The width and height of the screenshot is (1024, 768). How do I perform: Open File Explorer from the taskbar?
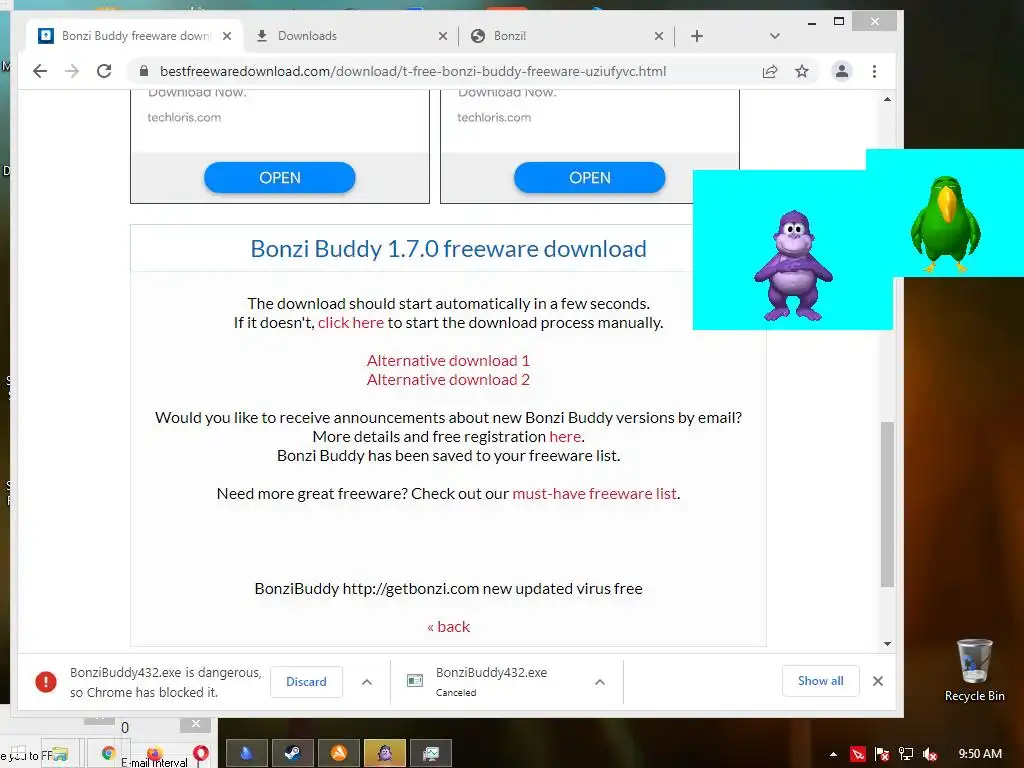(60, 755)
